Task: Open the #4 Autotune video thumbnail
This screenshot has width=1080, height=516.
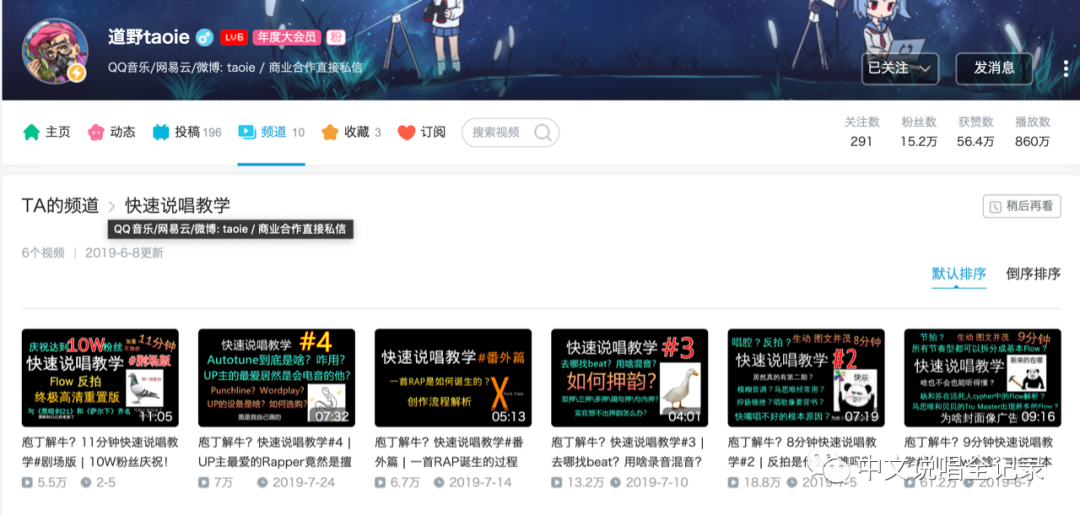Action: [277, 378]
